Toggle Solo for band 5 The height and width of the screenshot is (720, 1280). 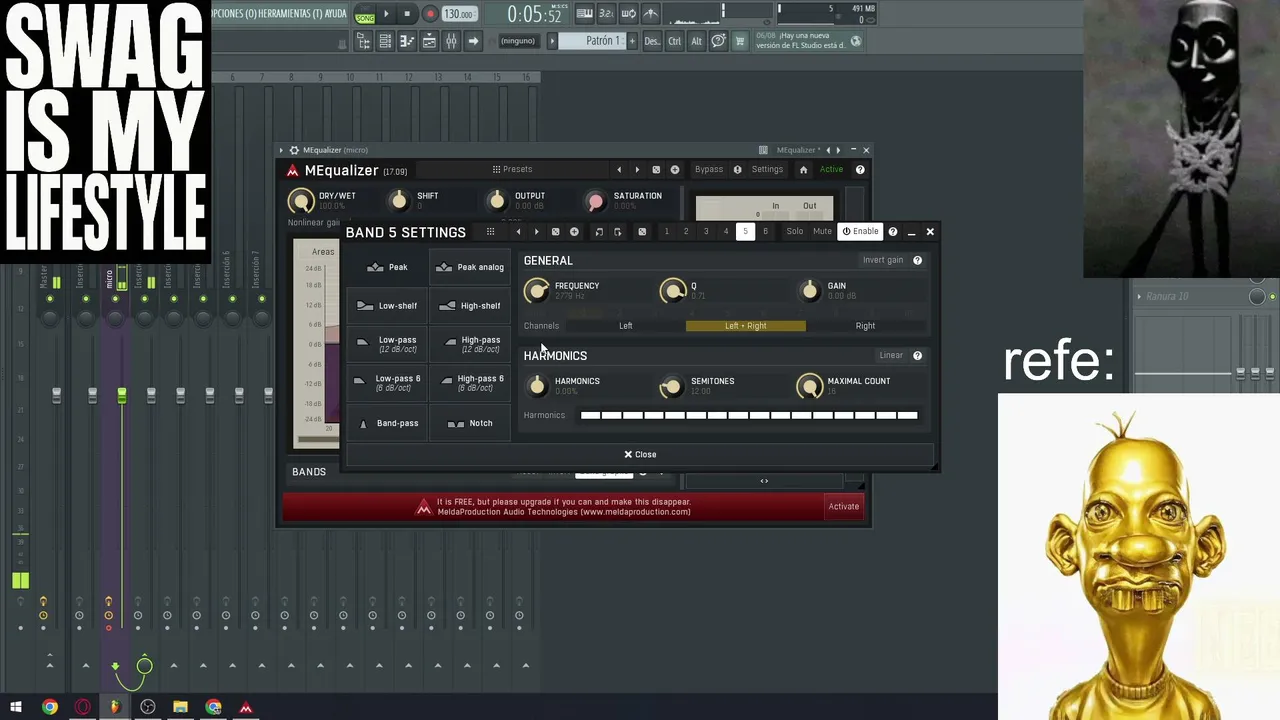point(794,232)
